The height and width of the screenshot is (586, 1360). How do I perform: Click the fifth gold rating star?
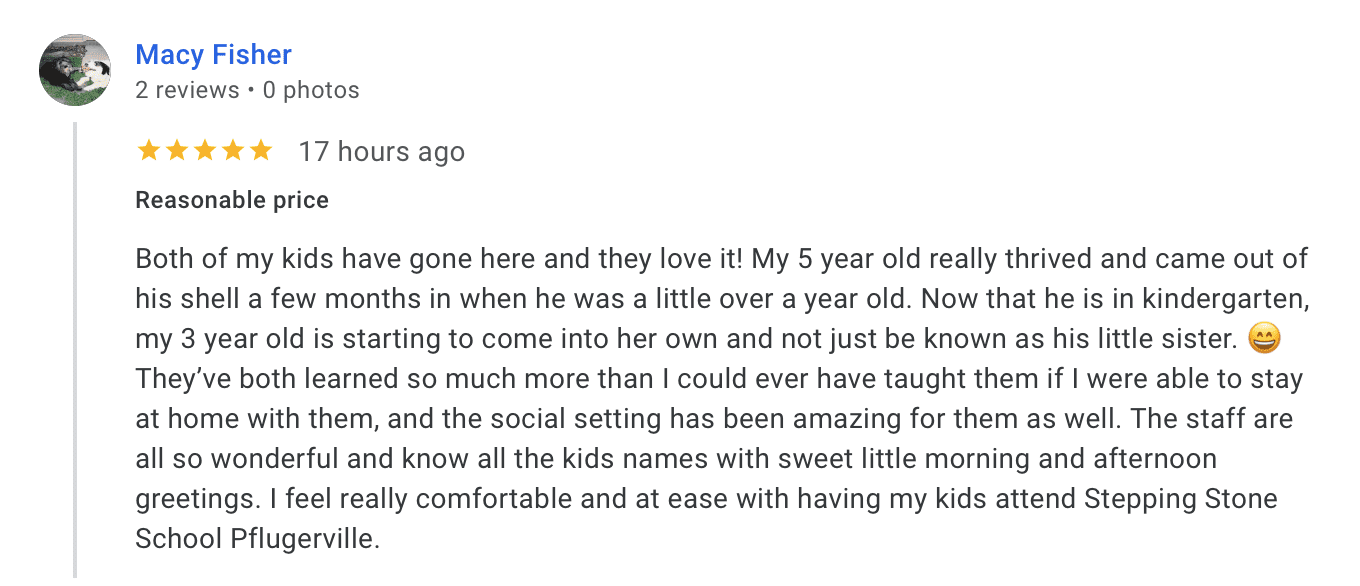[x=260, y=151]
